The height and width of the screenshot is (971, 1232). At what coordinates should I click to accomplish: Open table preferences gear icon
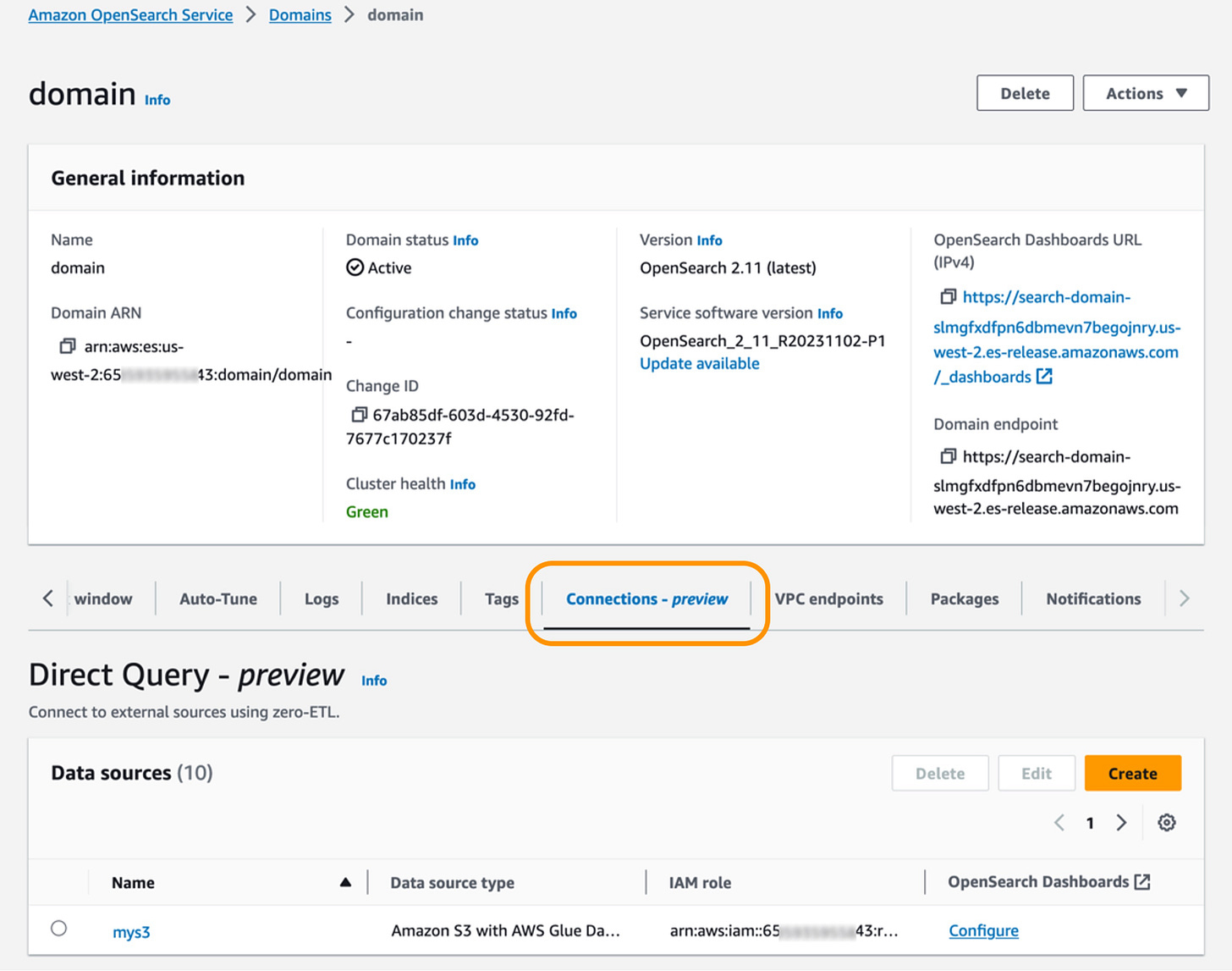pyautogui.click(x=1167, y=823)
